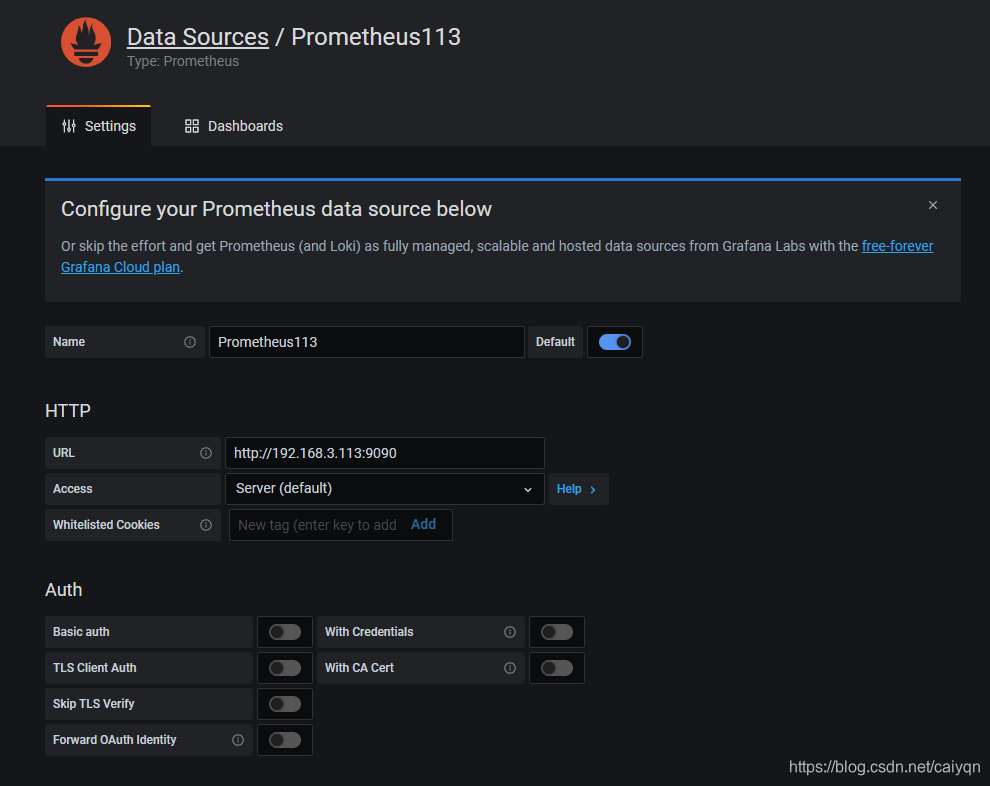Enable the Forward OAuth Identity toggle
This screenshot has width=990, height=786.
click(x=285, y=740)
